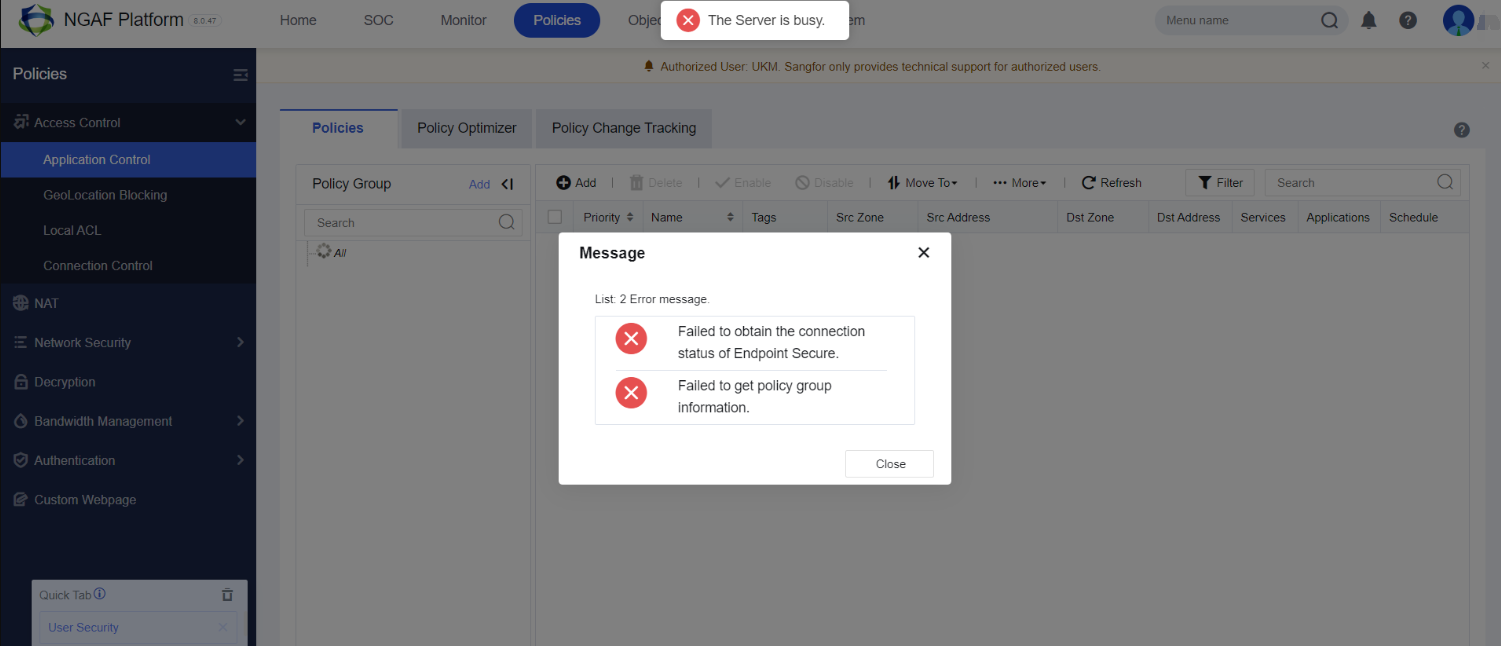Collapse the Policies sidebar with the menu icon
Viewport: 1501px width, 646px height.
coord(240,74)
